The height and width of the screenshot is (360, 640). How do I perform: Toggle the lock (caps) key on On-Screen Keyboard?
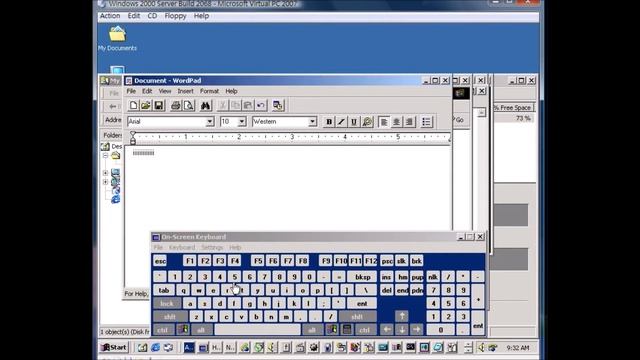[x=167, y=303]
